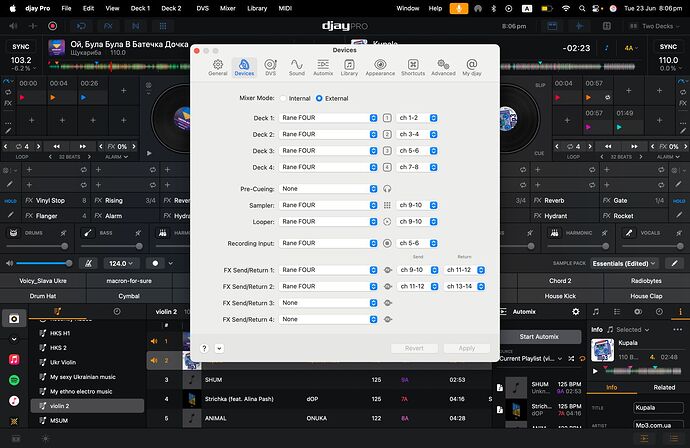The image size is (690, 448).
Task: Open the Library menu
Action: pyautogui.click(x=257, y=8)
